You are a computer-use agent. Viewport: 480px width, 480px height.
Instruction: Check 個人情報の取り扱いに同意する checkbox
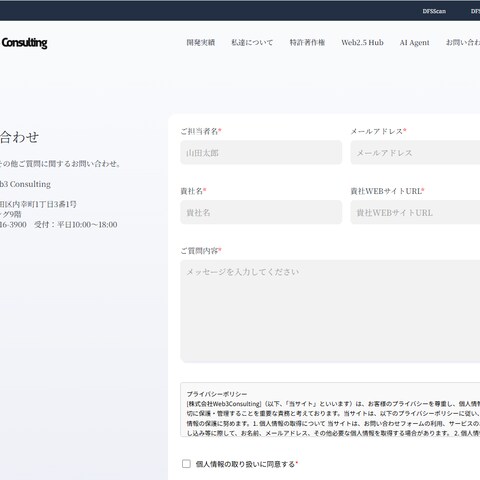click(186, 464)
